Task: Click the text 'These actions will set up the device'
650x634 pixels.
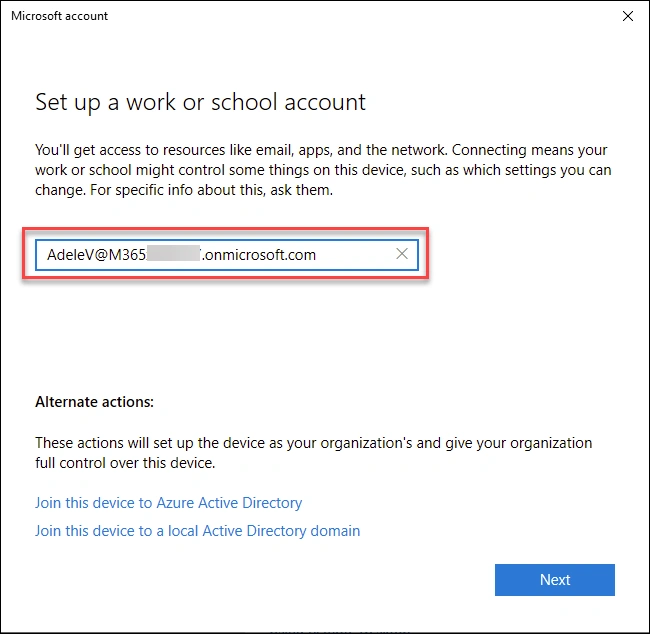Action: click(313, 452)
